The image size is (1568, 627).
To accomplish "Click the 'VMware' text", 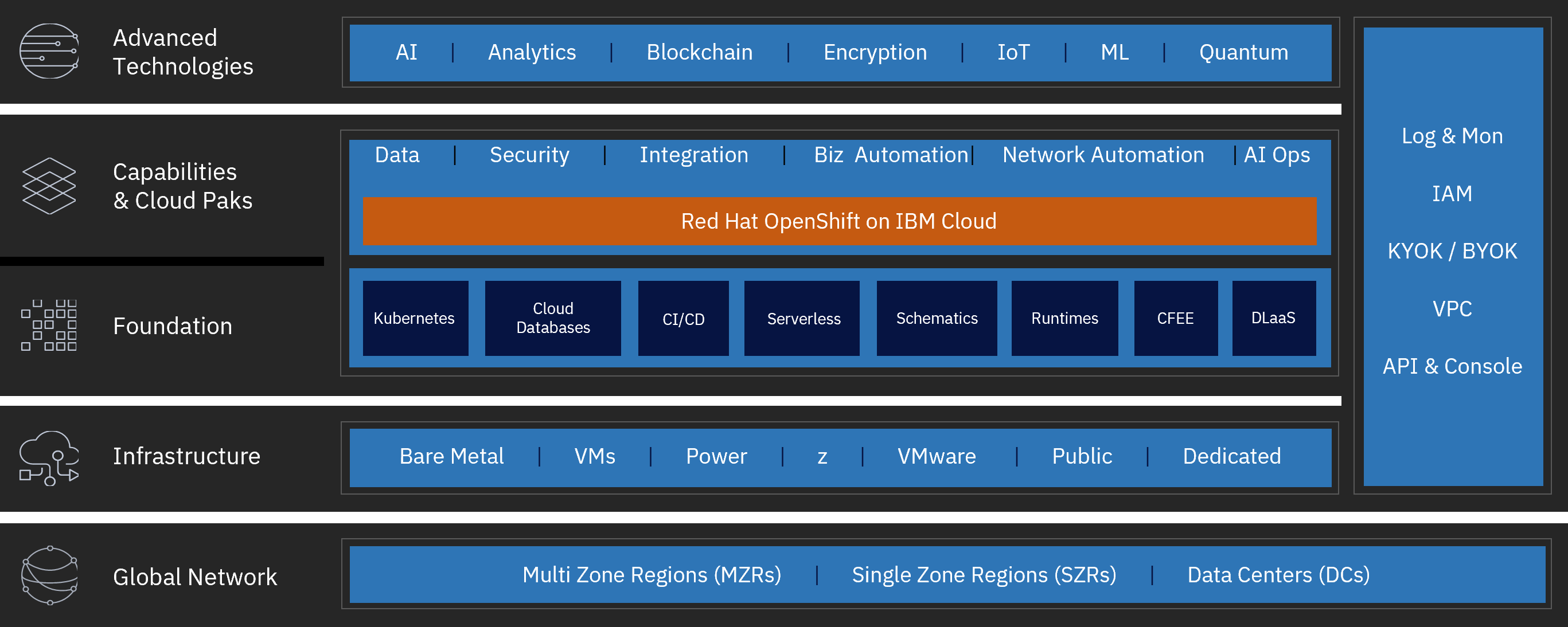I will click(937, 457).
